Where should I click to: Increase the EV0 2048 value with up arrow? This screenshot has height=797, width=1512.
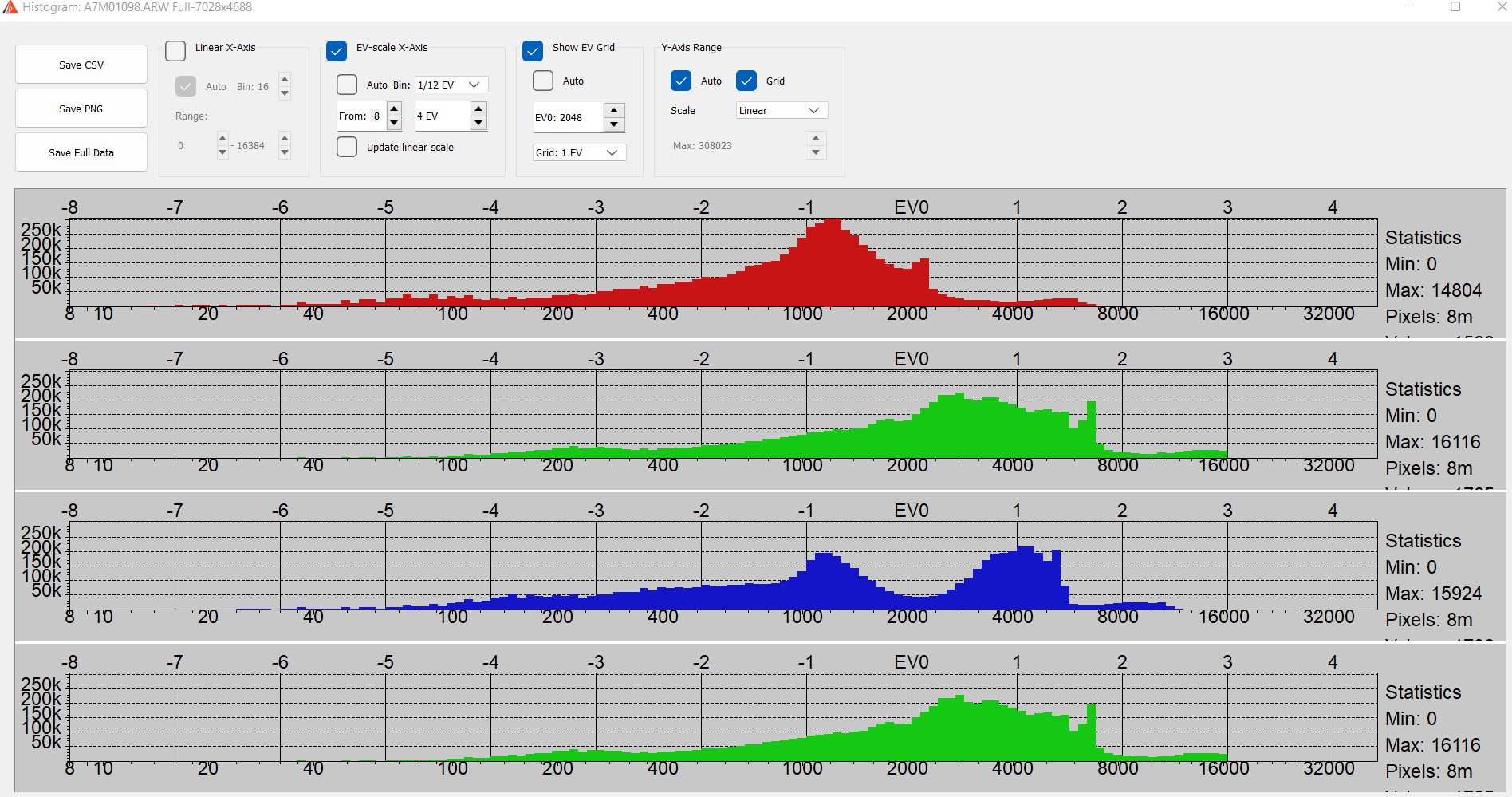[614, 110]
